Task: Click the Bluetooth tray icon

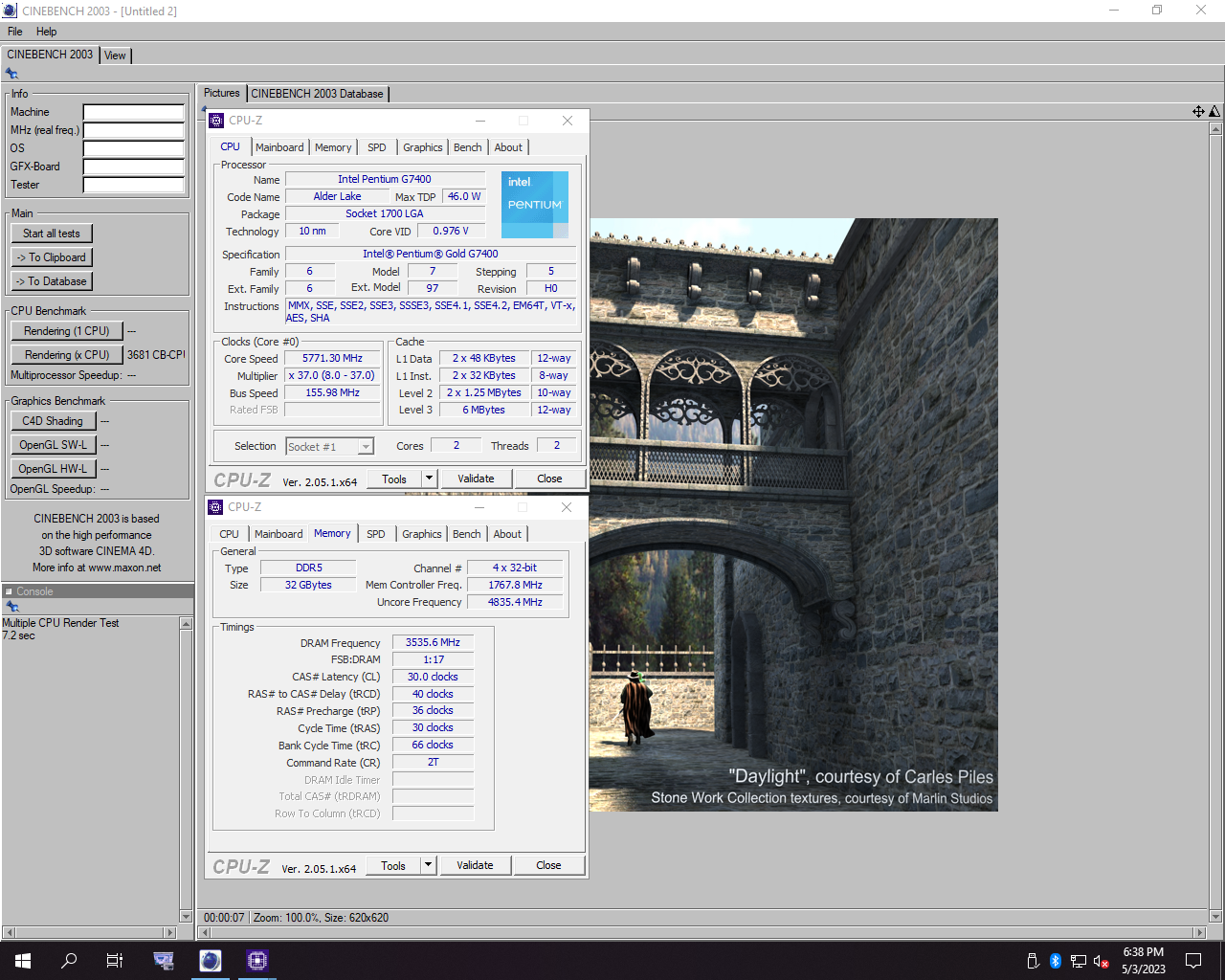Action: pos(1056,961)
